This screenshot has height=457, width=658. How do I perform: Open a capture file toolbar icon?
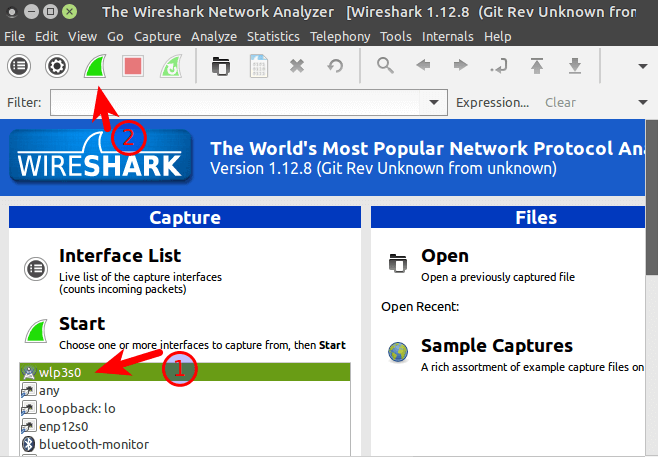coord(221,67)
